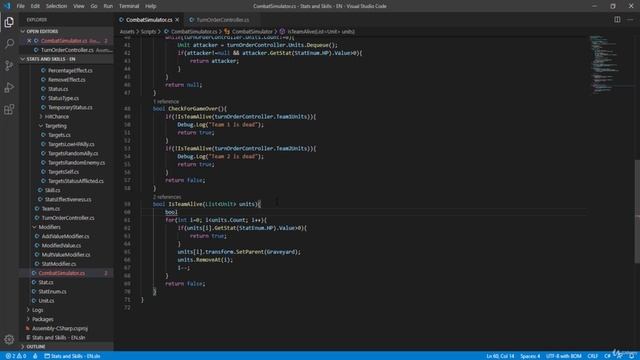Open the Extensions view
Screen dimensions: 640x360
click(9, 109)
